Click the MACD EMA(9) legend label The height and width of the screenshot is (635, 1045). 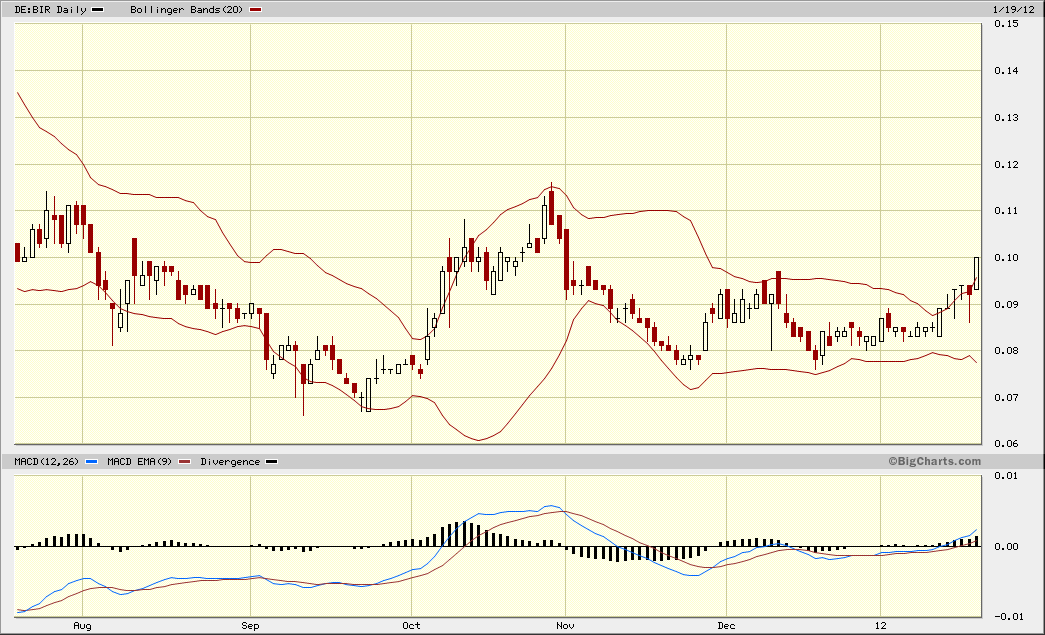point(139,461)
